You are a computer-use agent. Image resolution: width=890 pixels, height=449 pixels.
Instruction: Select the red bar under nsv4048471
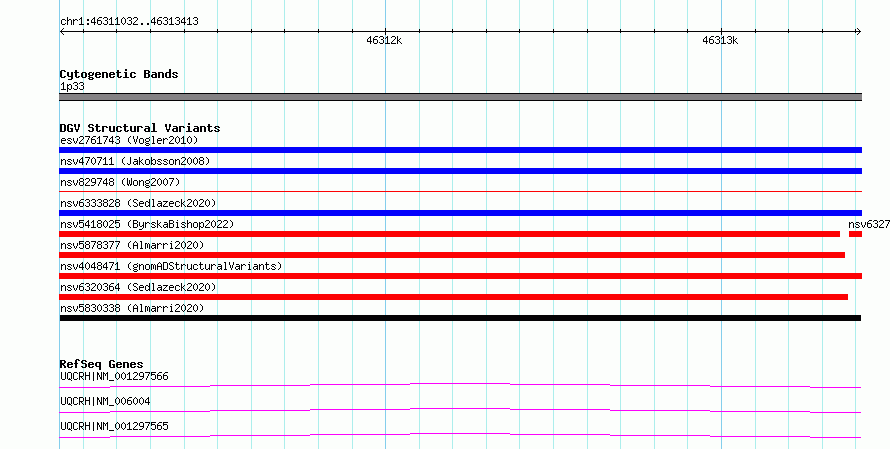460,276
